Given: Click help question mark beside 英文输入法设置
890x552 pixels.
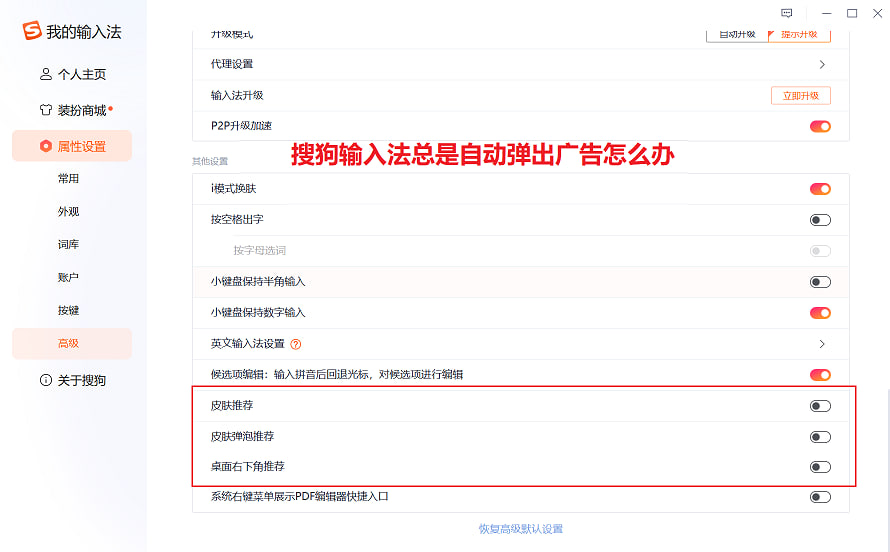Looking at the screenshot, I should (296, 344).
